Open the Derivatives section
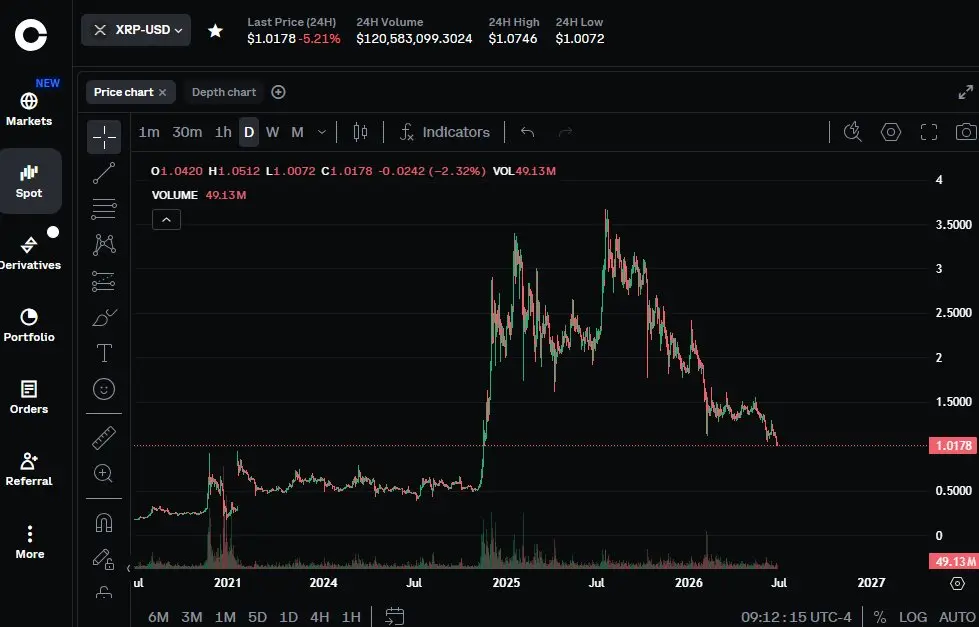 tap(29, 252)
